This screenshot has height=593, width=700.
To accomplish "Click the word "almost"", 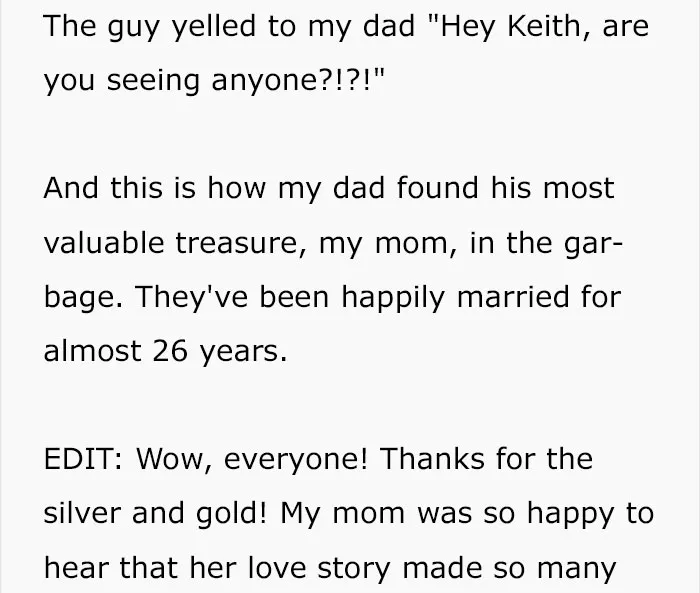I will [x=92, y=351].
